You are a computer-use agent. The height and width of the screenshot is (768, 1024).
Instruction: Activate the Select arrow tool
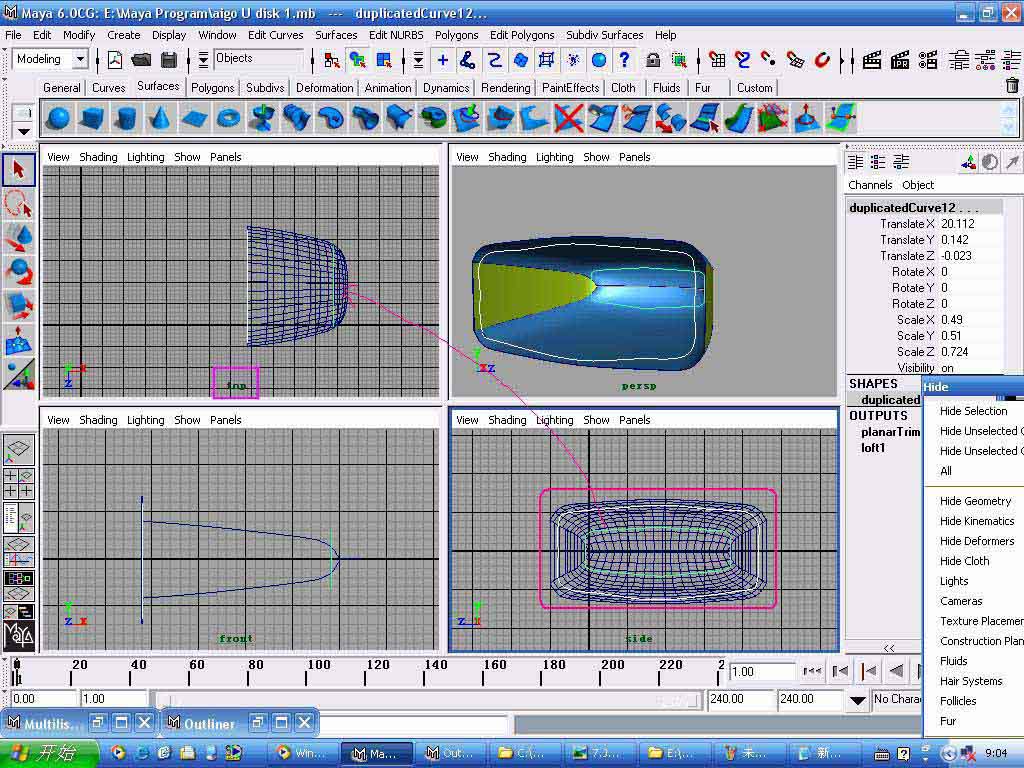18,170
